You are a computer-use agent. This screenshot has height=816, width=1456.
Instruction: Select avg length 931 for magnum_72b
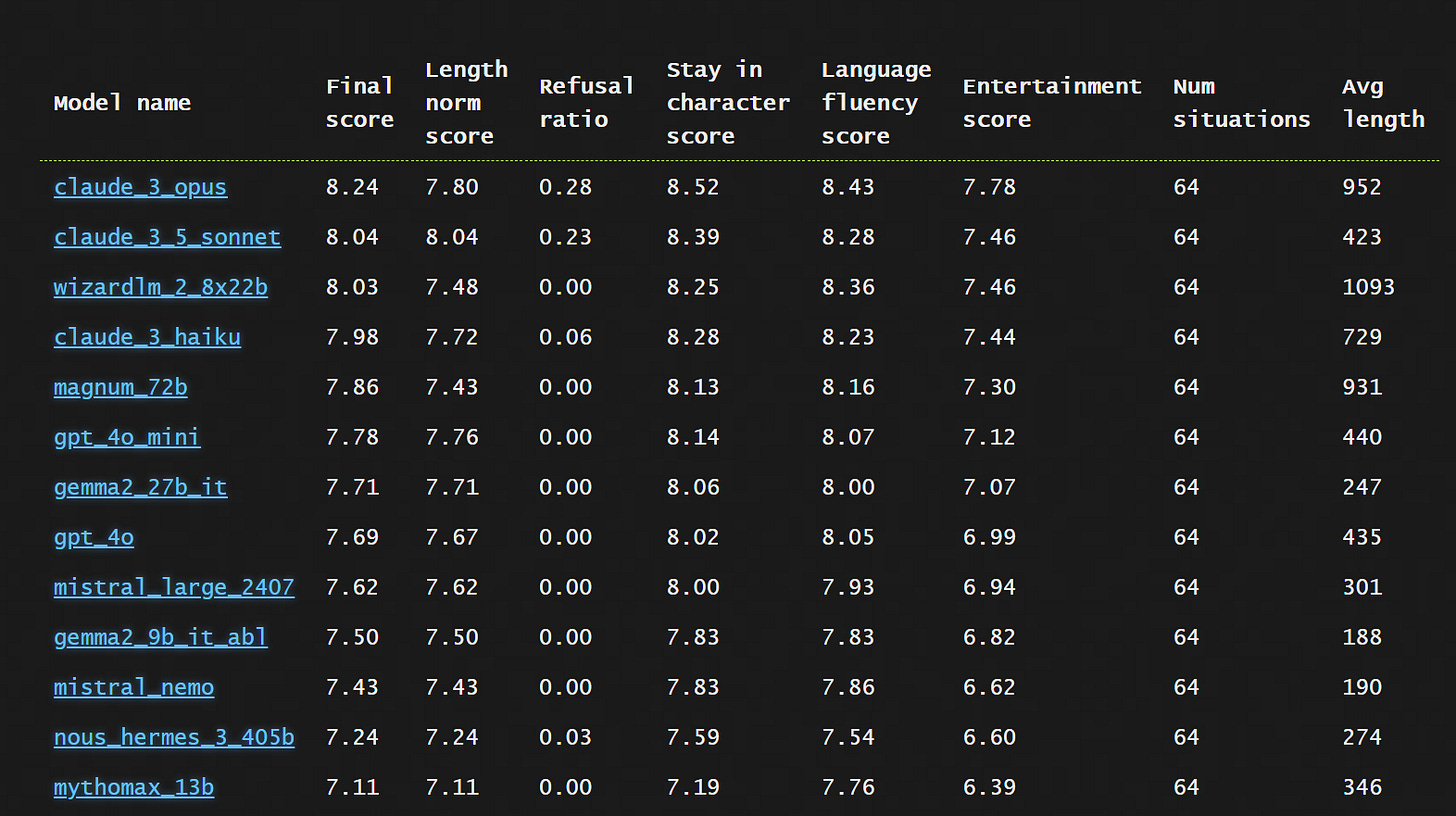pos(1362,387)
